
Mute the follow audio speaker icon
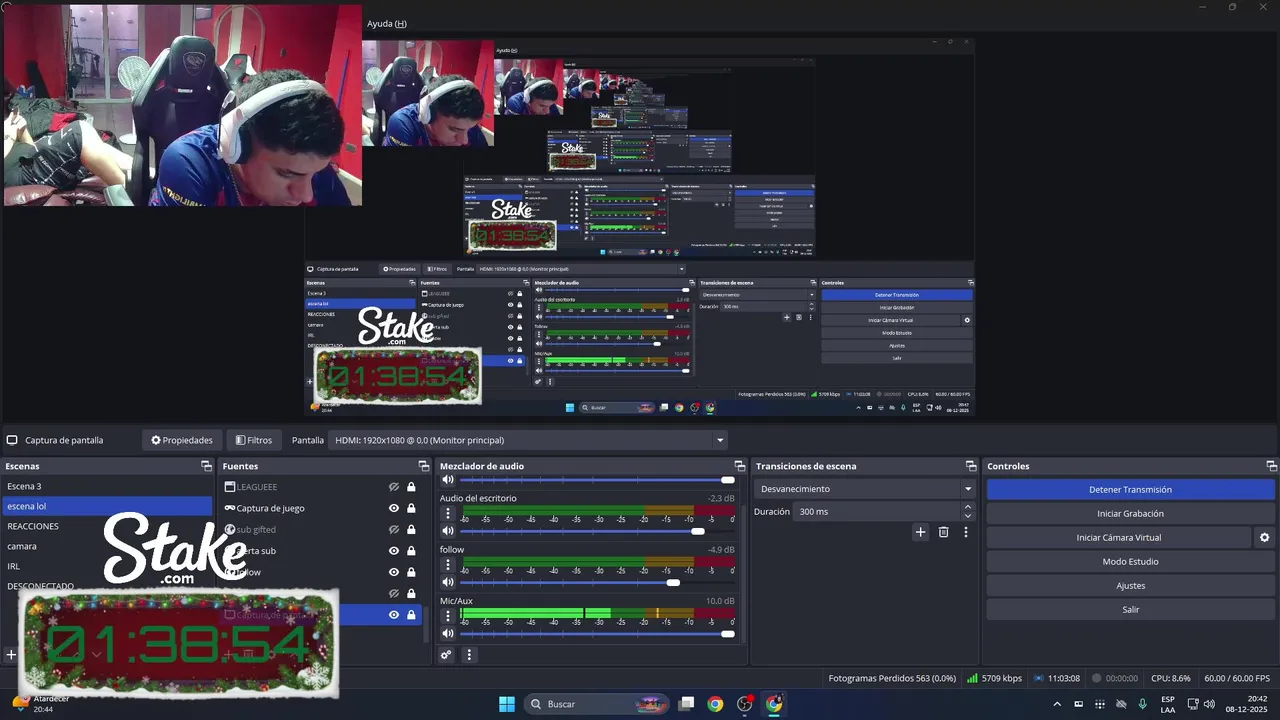448,582
